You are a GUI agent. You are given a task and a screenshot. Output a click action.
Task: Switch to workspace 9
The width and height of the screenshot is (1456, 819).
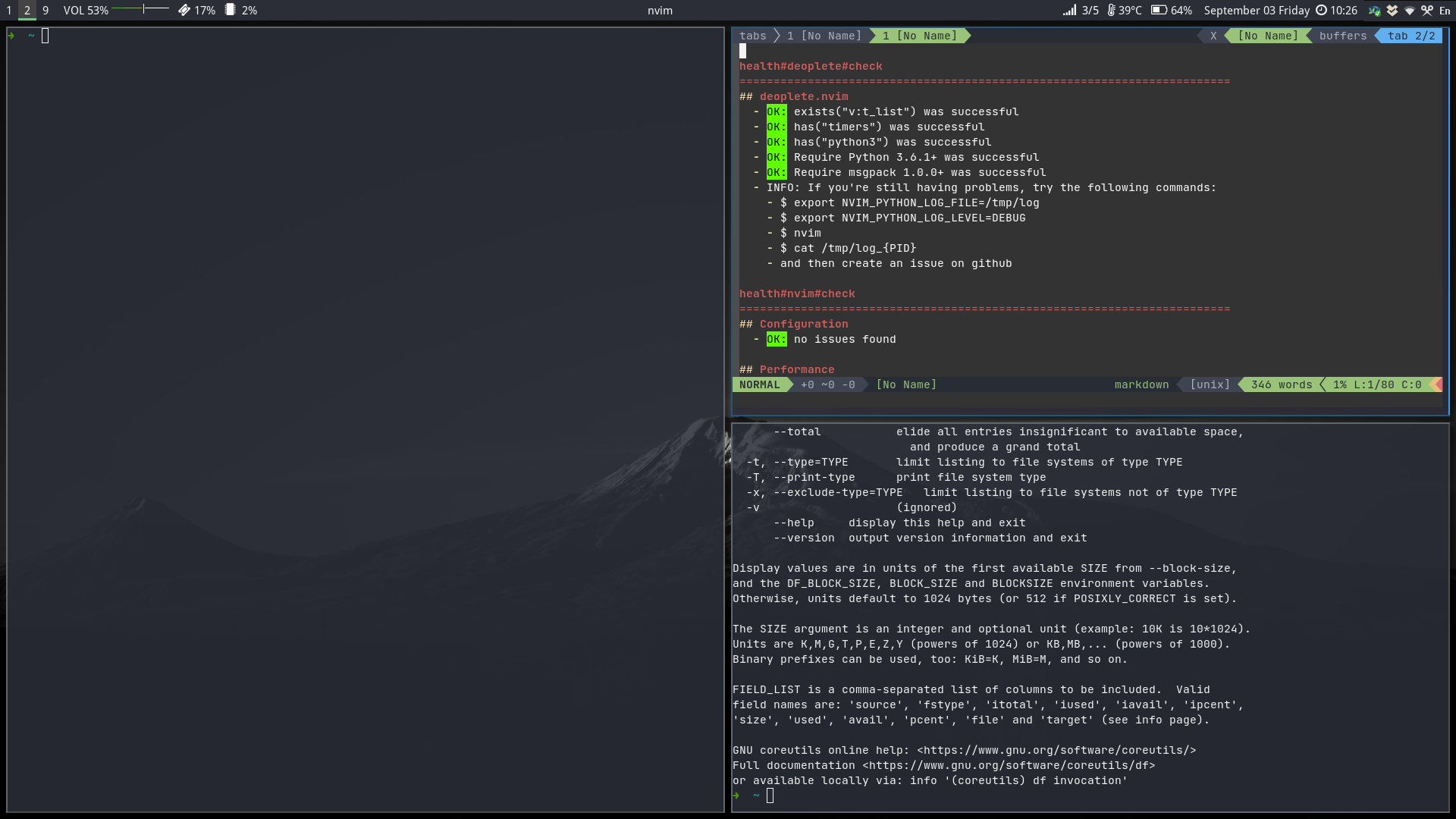[45, 10]
